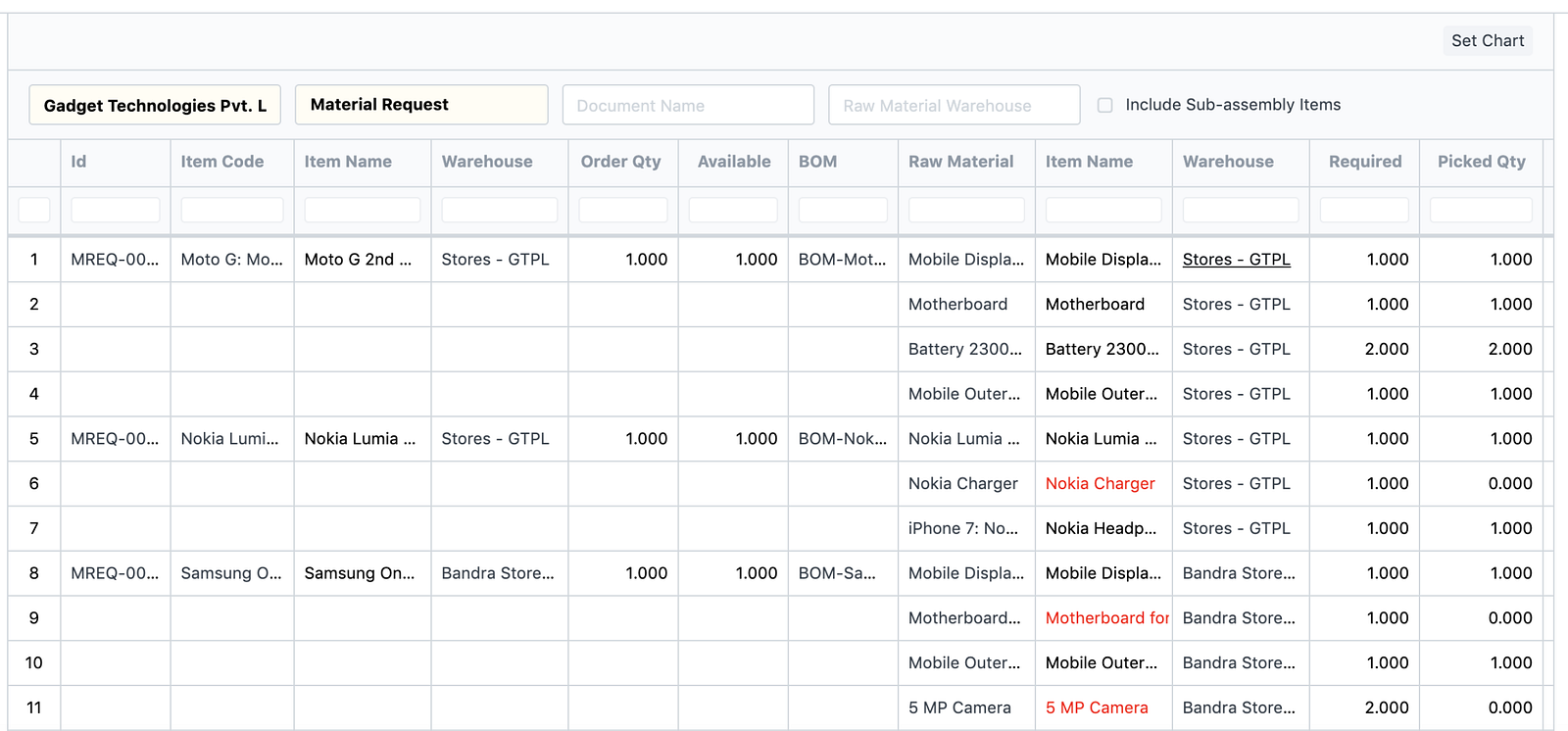Click the Item Code column header
This screenshot has height=731, width=1568.
222,162
